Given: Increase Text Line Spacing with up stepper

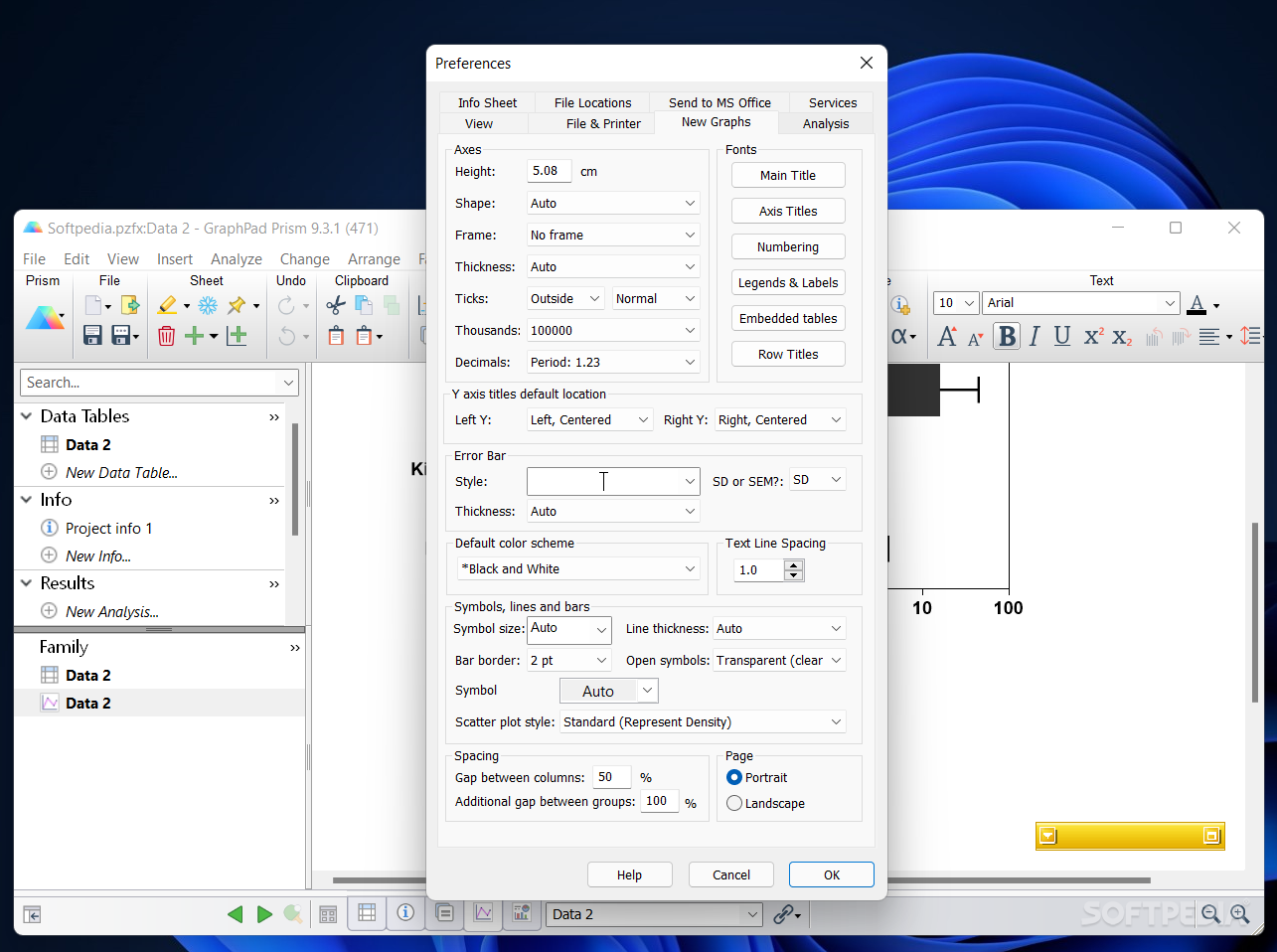Looking at the screenshot, I should click(x=793, y=564).
